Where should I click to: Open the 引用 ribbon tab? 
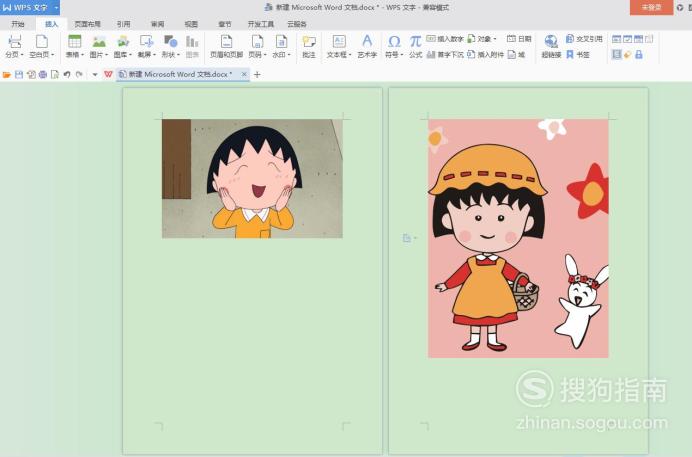124,24
